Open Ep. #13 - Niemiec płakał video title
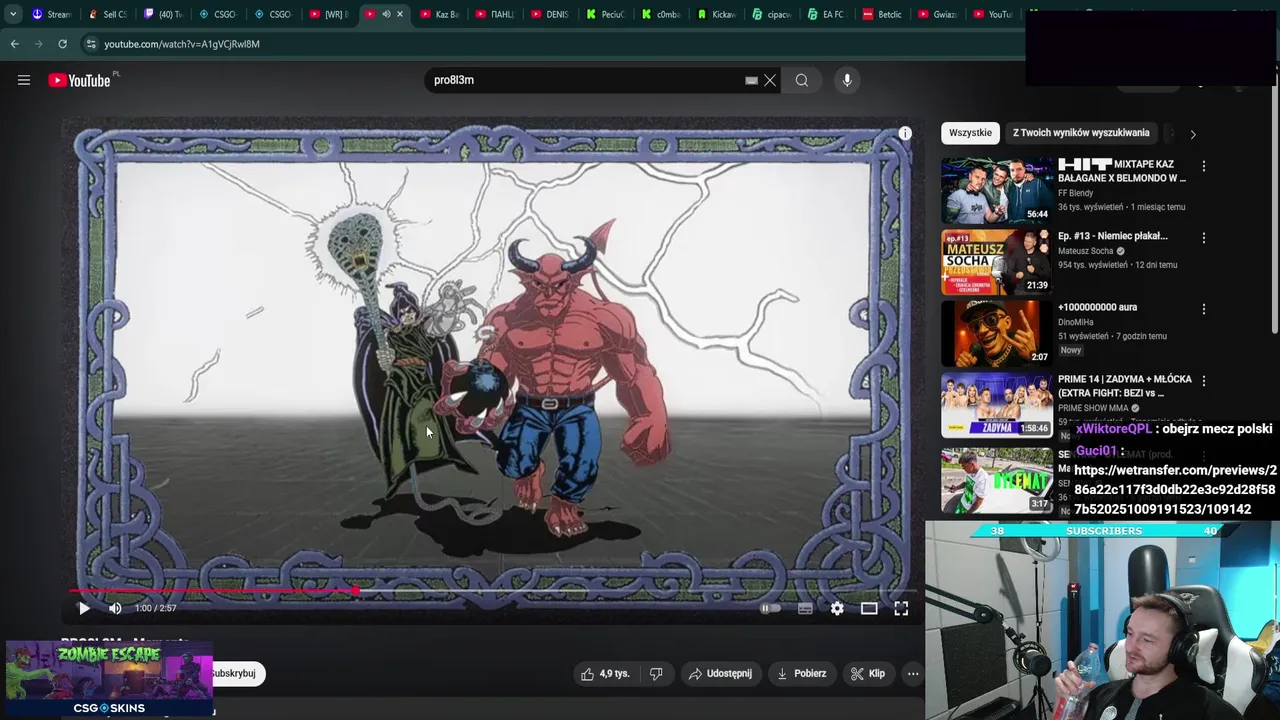Screen dimensions: 1280x720 pos(1113,236)
